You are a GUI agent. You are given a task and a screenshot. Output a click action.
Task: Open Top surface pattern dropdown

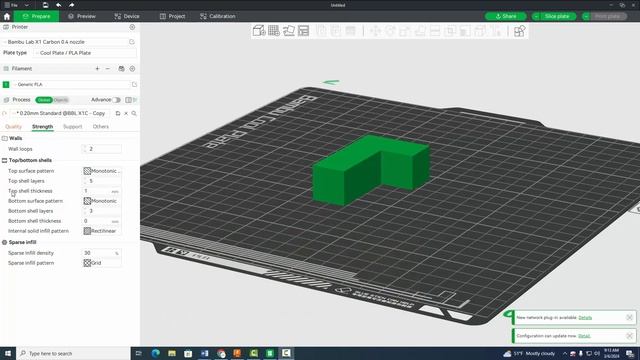click(x=102, y=171)
